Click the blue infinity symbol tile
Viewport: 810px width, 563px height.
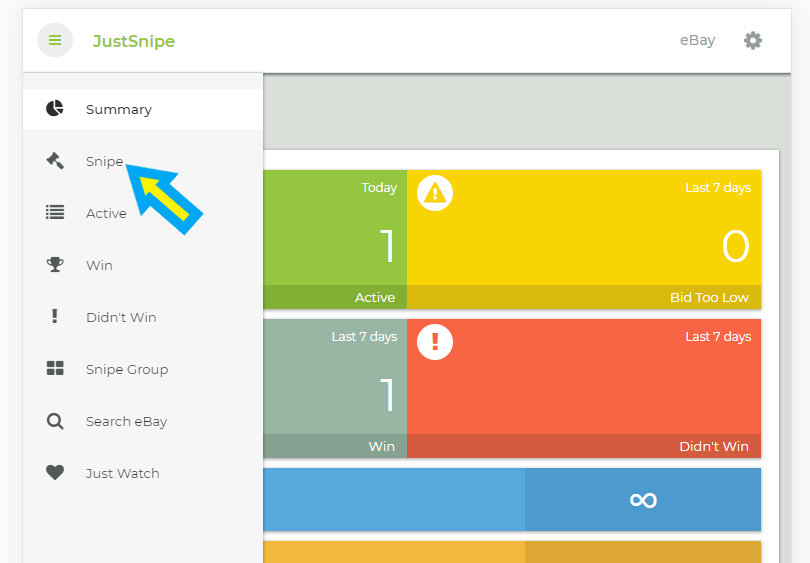coord(642,499)
